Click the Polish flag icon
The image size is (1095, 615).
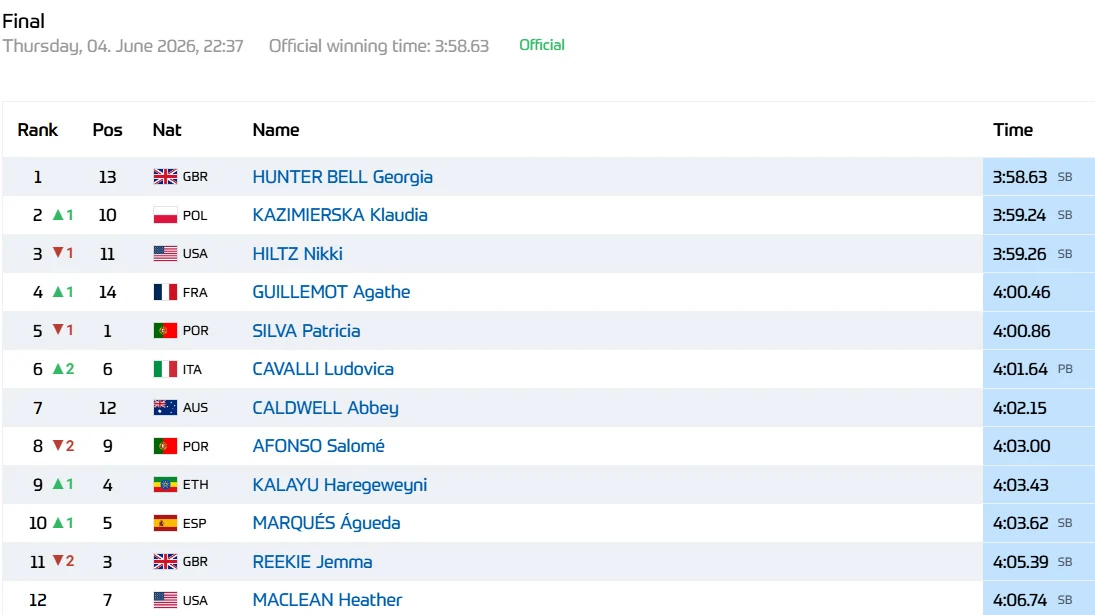tap(165, 215)
